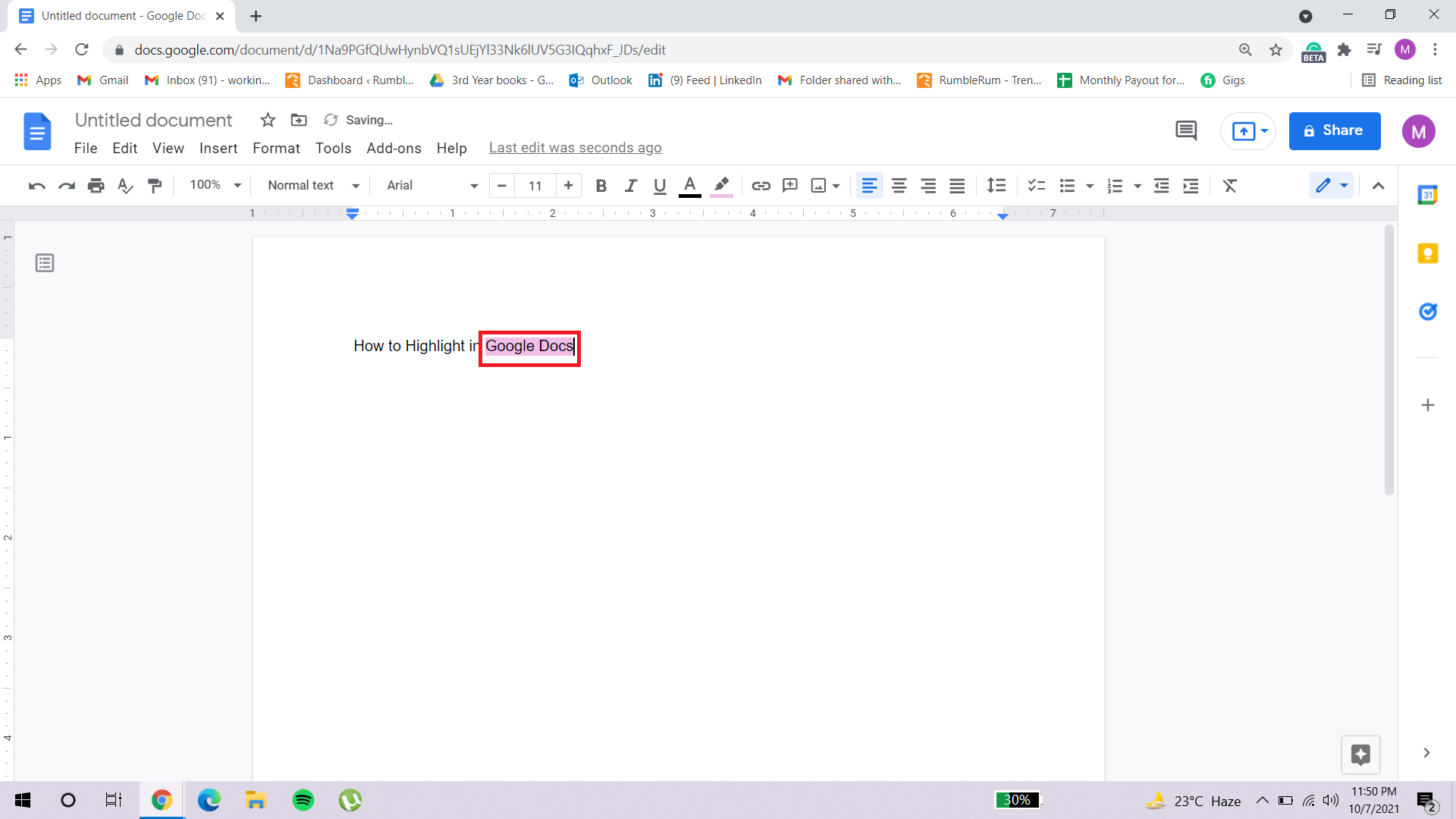The image size is (1456, 819).
Task: Open the Format menu
Action: (x=276, y=148)
